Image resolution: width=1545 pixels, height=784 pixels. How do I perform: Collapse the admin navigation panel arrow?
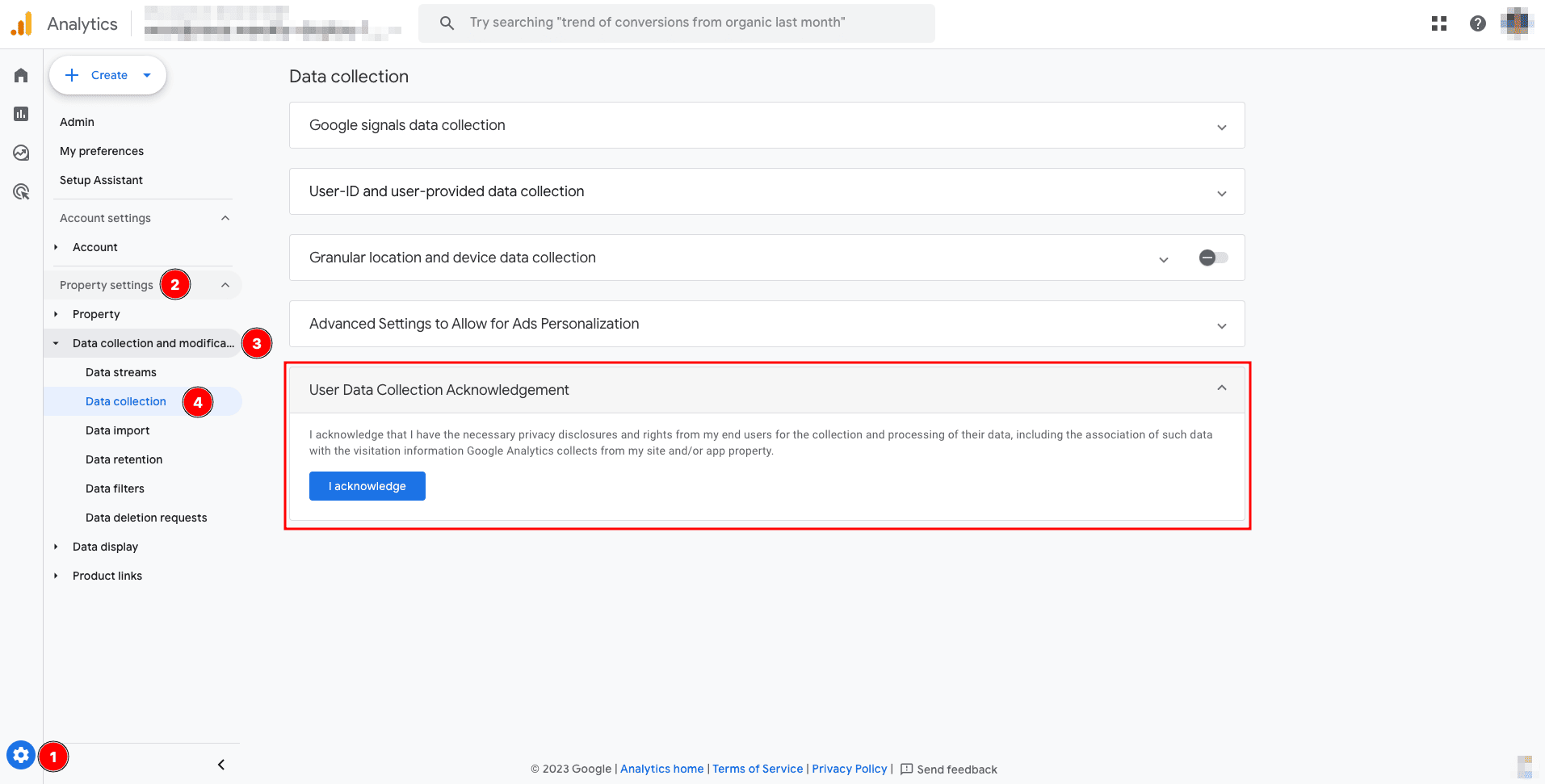(x=221, y=765)
